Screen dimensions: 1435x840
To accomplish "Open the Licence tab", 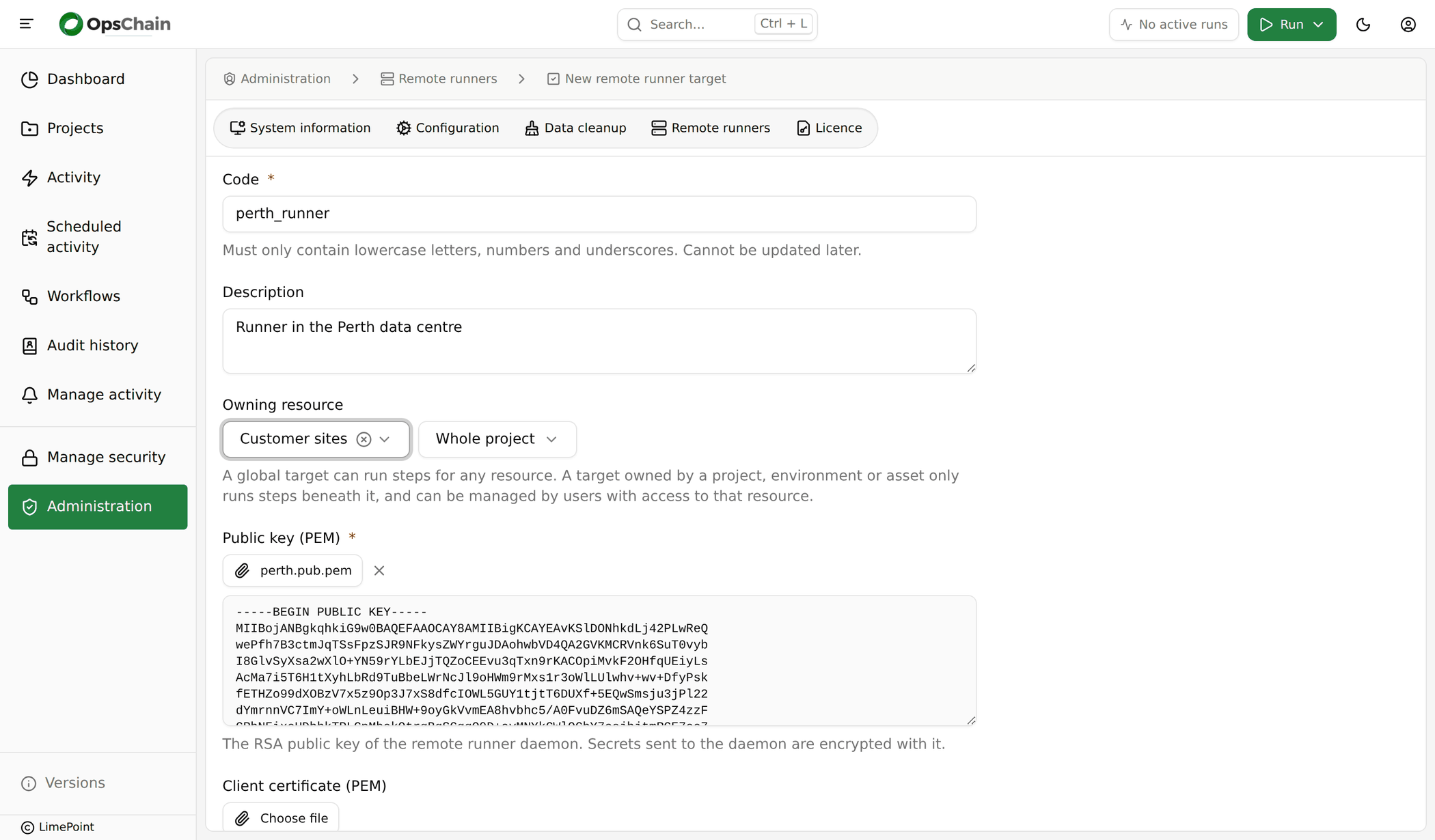I will click(829, 128).
